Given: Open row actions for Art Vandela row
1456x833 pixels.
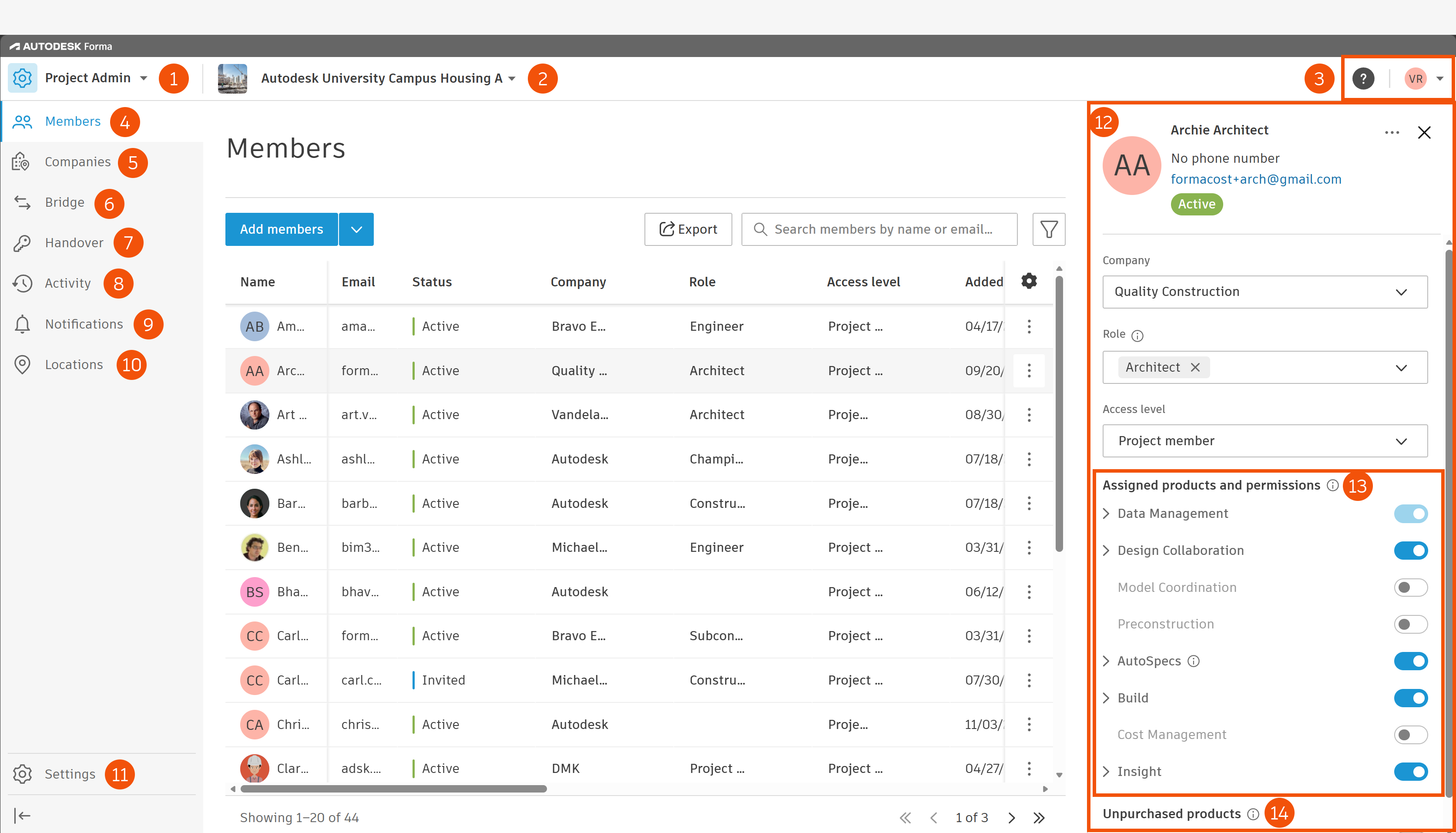Looking at the screenshot, I should point(1029,415).
